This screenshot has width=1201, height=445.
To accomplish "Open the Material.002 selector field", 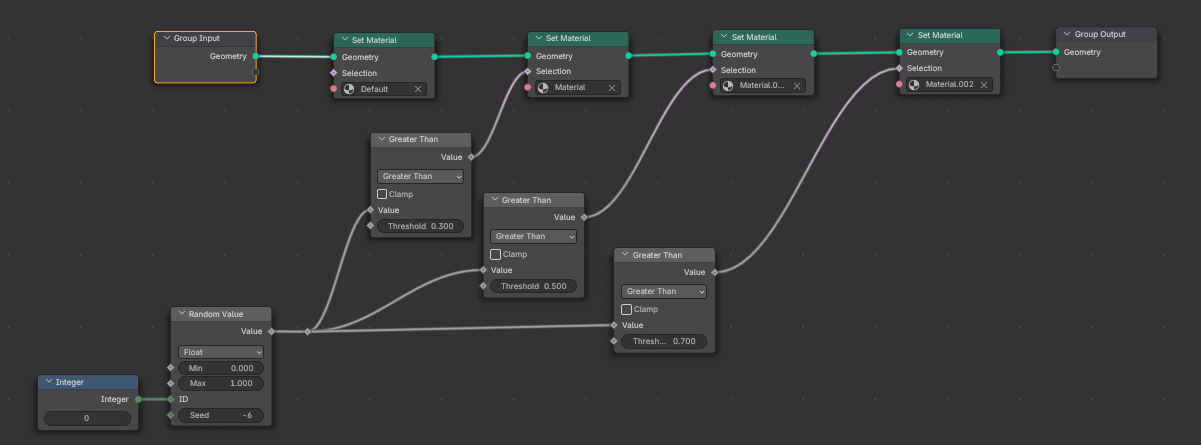I will click(x=949, y=85).
